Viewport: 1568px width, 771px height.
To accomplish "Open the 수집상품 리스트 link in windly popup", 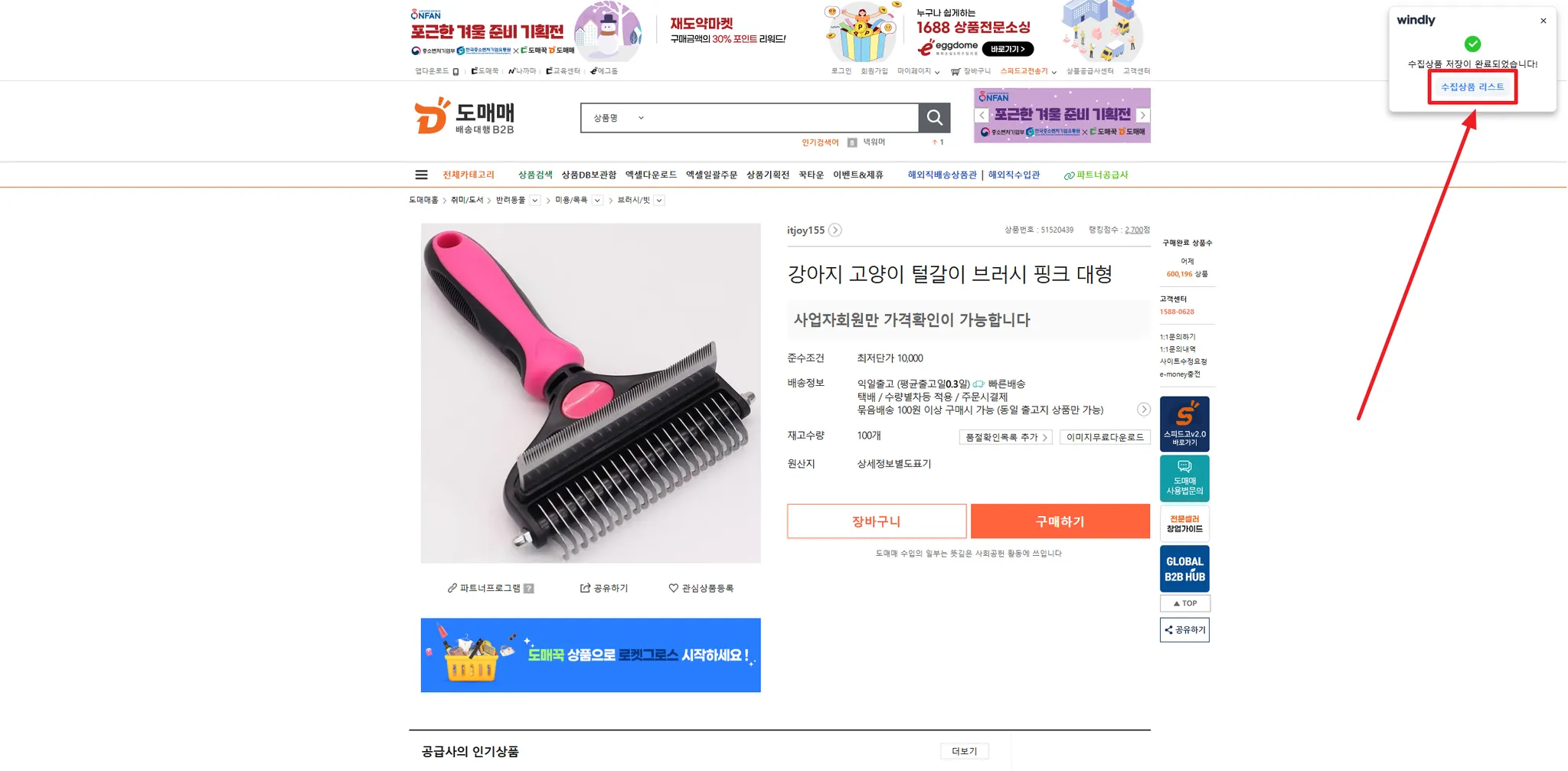I will click(x=1472, y=87).
